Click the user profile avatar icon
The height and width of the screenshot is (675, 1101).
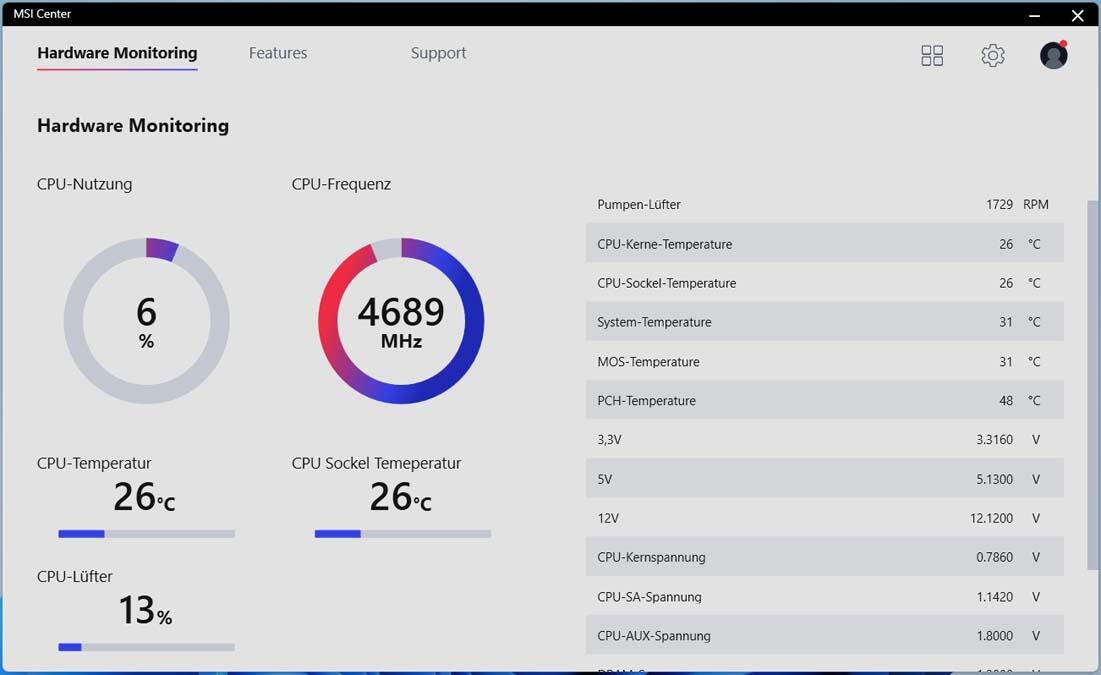[x=1053, y=55]
